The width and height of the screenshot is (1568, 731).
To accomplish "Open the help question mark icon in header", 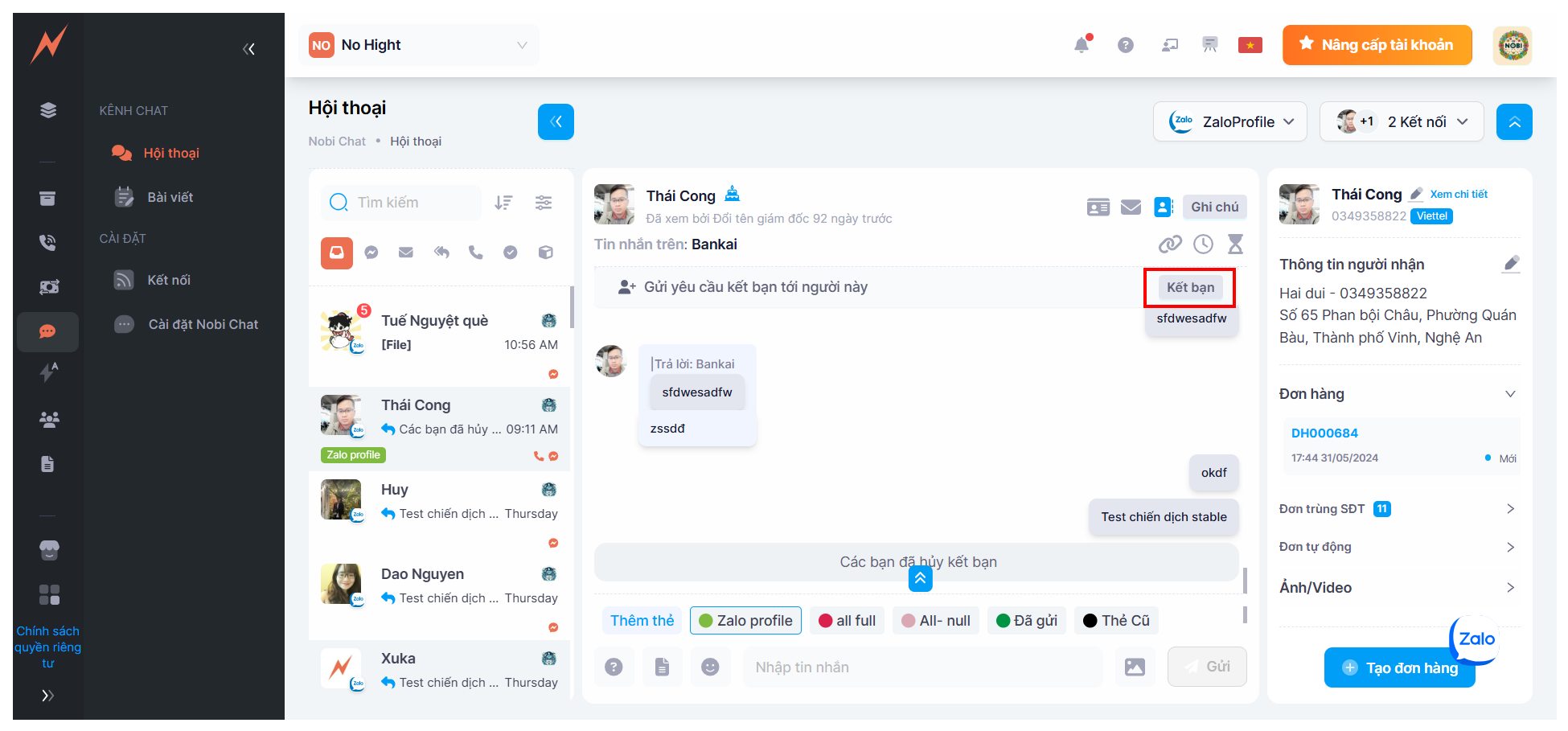I will pos(1126,45).
